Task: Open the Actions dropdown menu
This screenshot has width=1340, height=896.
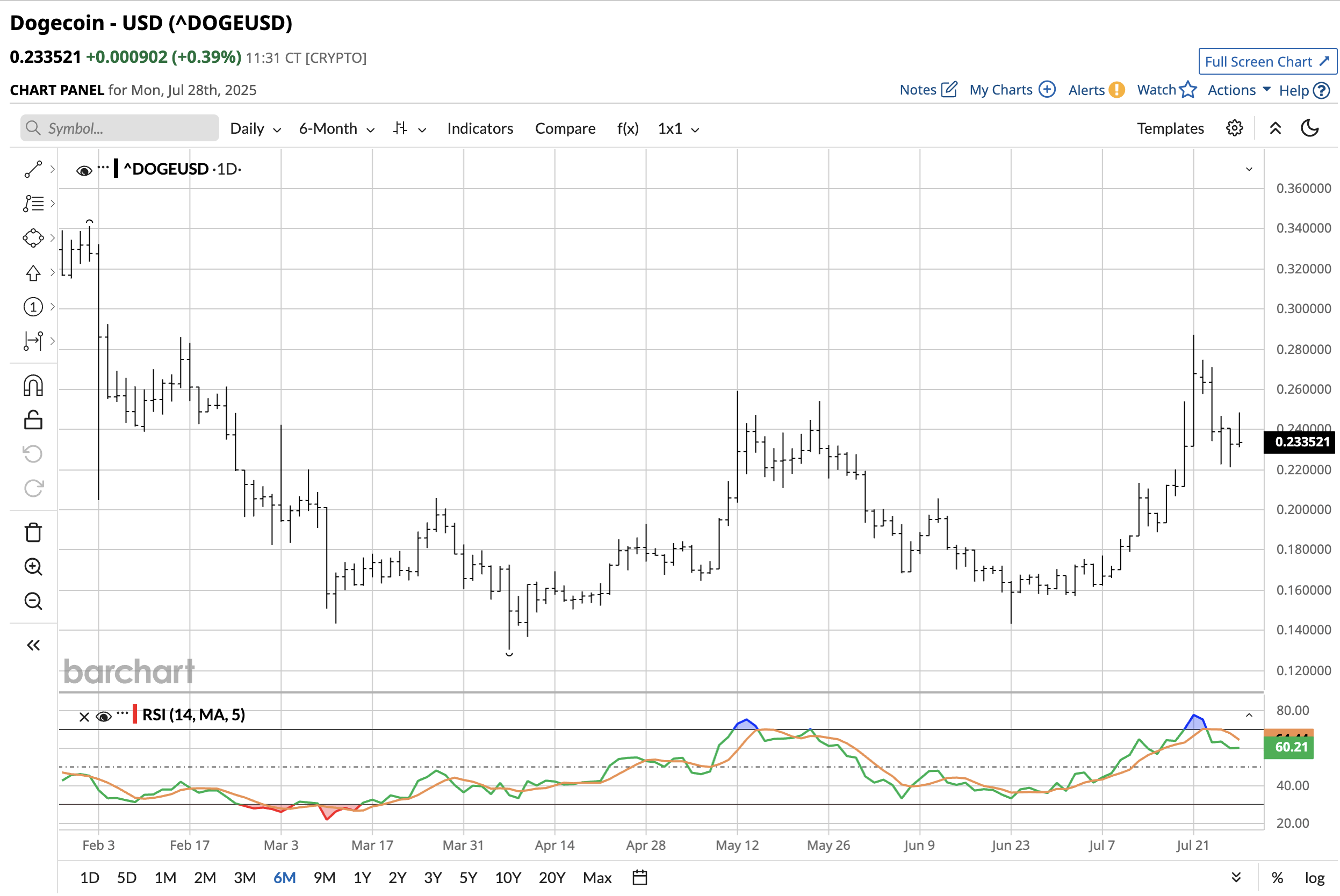Action: 1239,90
